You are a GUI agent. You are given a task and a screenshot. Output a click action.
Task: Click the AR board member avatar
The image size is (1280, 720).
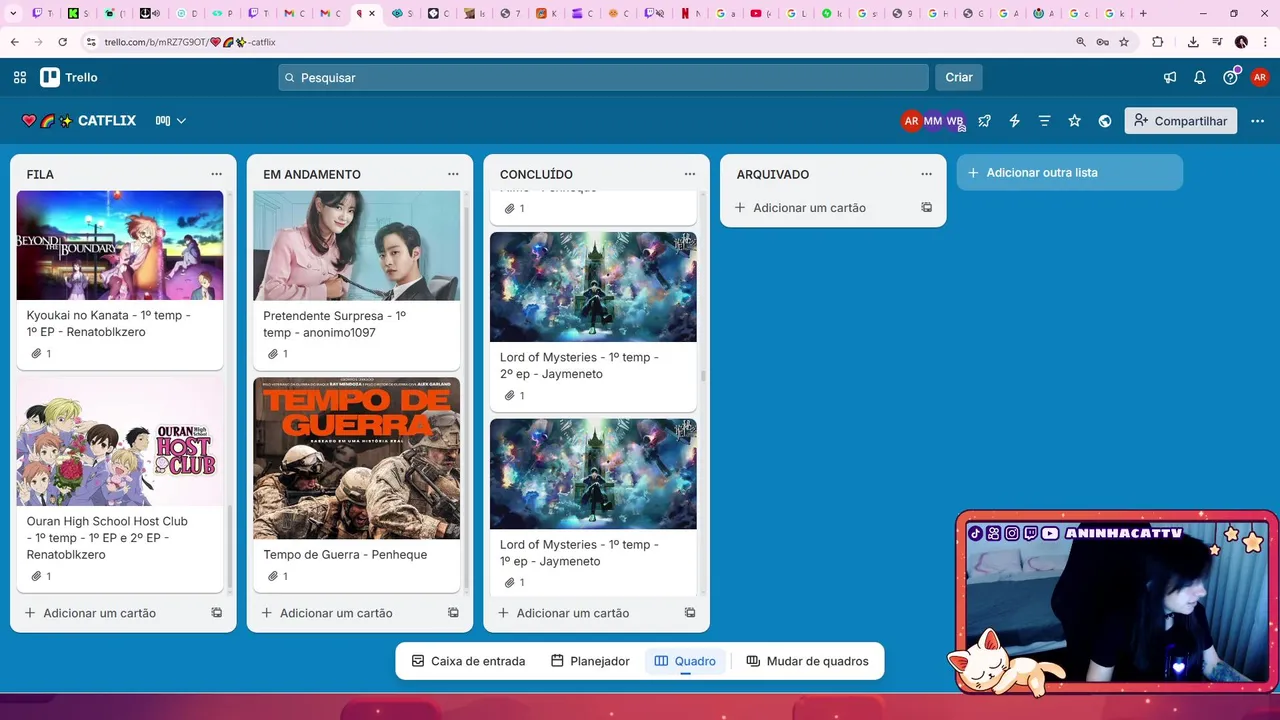coord(911,121)
